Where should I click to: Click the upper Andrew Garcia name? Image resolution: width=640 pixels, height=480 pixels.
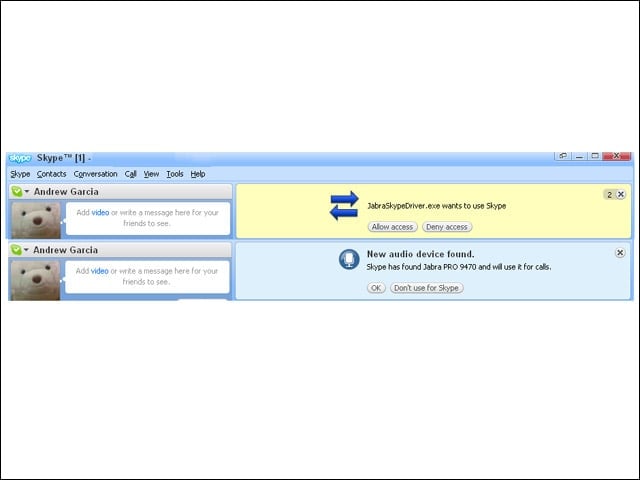coord(66,191)
